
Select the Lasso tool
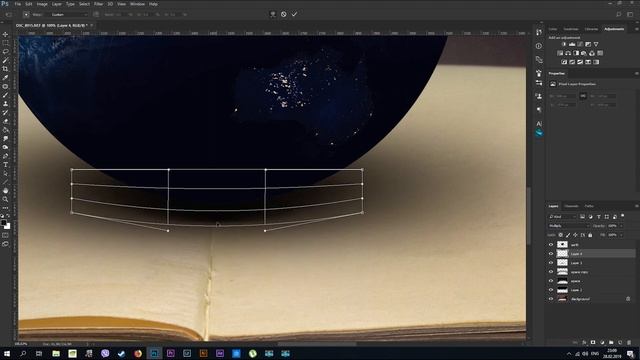5,51
